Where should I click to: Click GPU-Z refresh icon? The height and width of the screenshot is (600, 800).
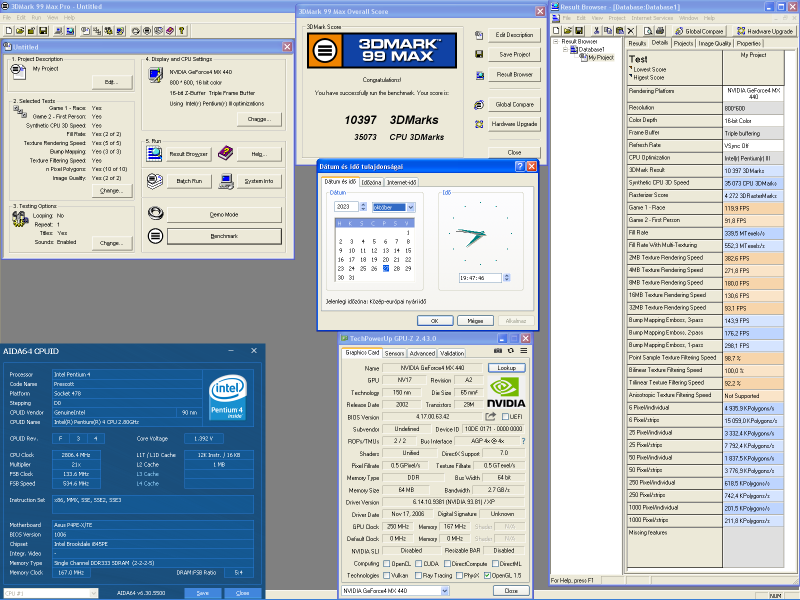(511, 351)
